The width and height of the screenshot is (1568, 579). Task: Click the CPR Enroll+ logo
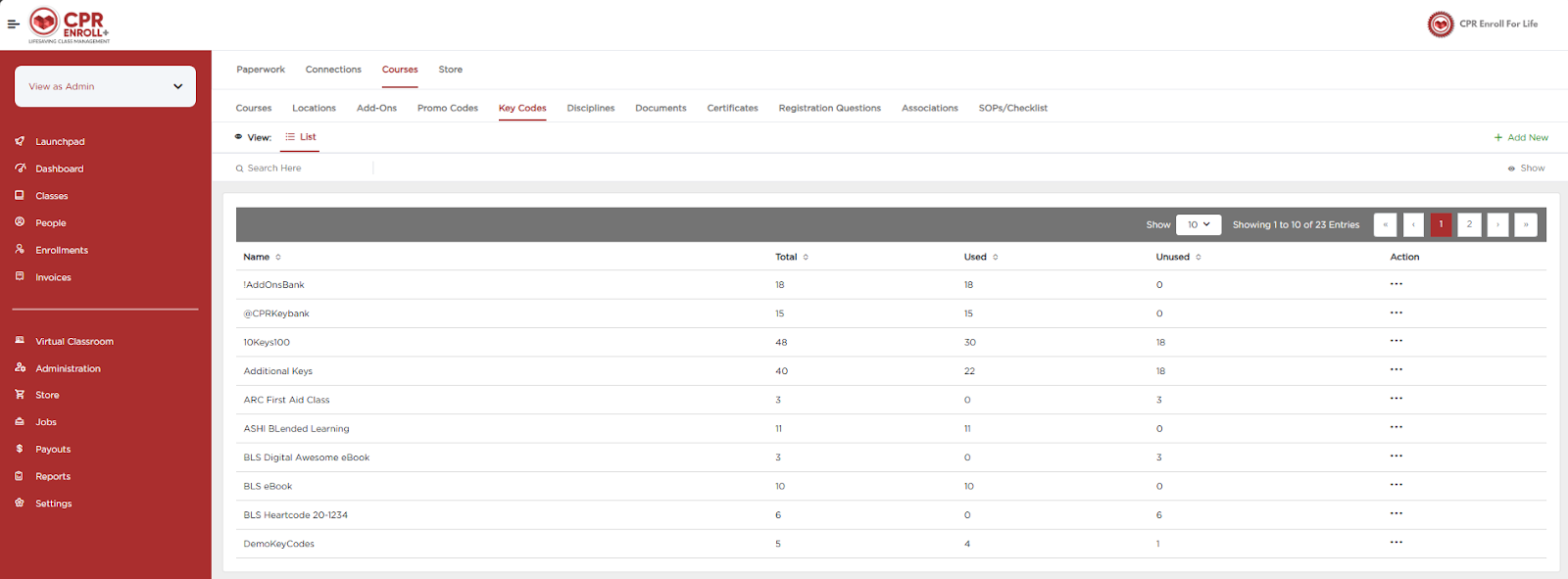70,25
